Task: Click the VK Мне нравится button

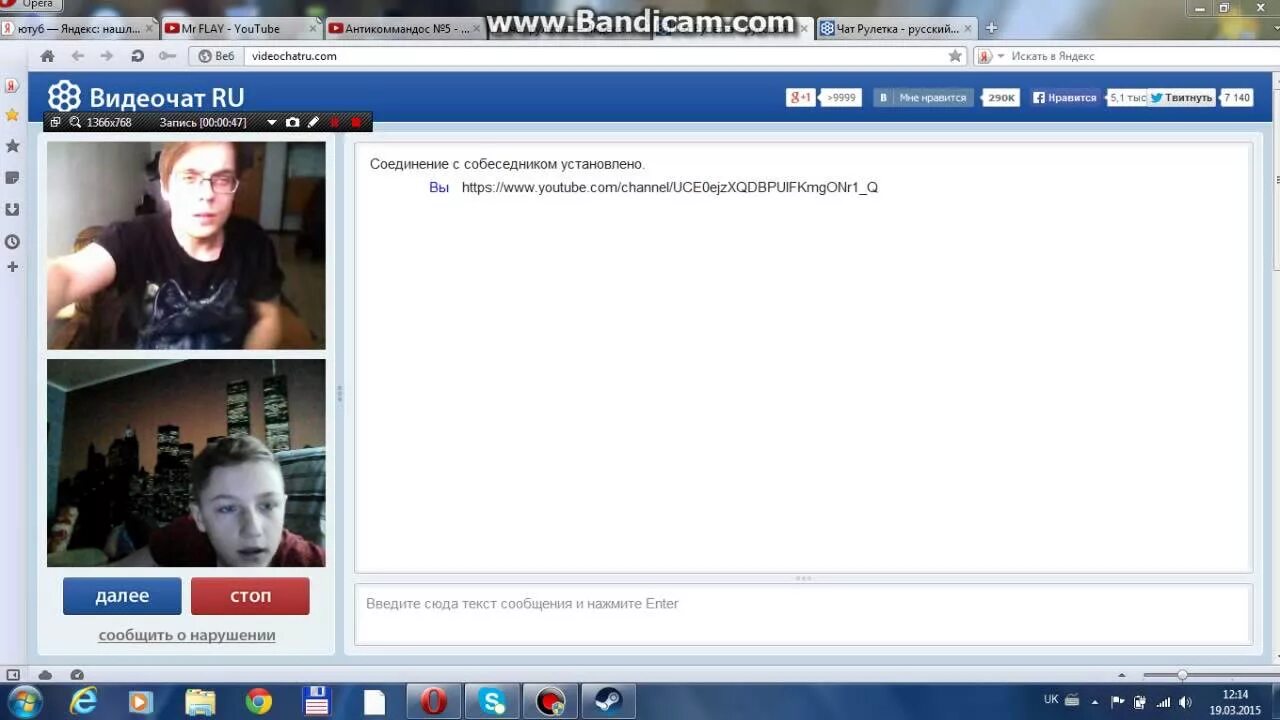Action: point(923,97)
